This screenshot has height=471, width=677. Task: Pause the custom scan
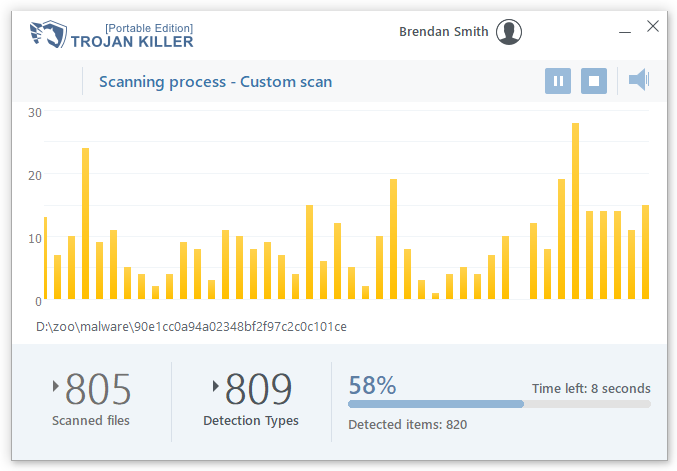[x=558, y=81]
